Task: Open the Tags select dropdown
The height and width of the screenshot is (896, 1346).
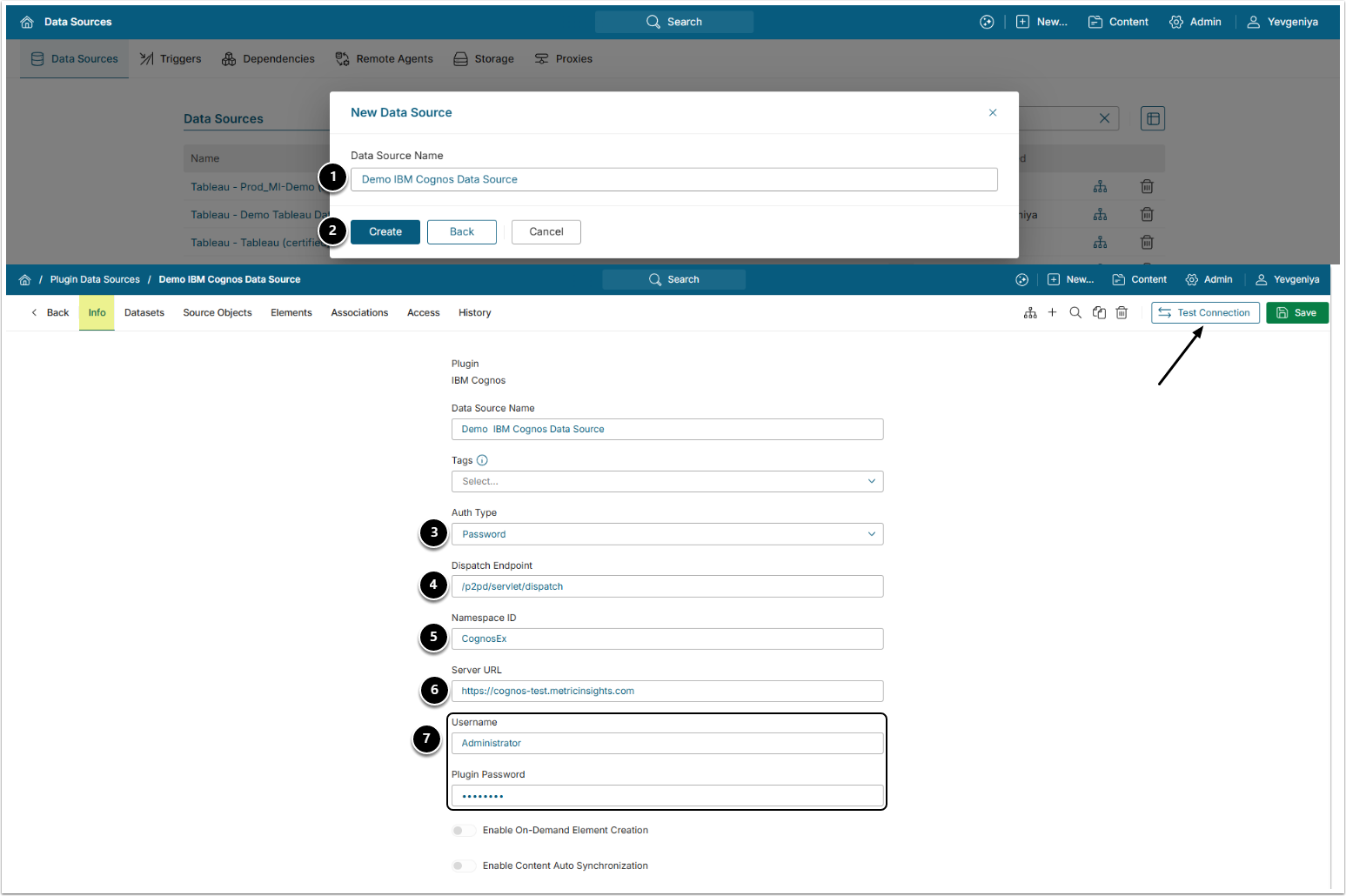Action: 667,482
